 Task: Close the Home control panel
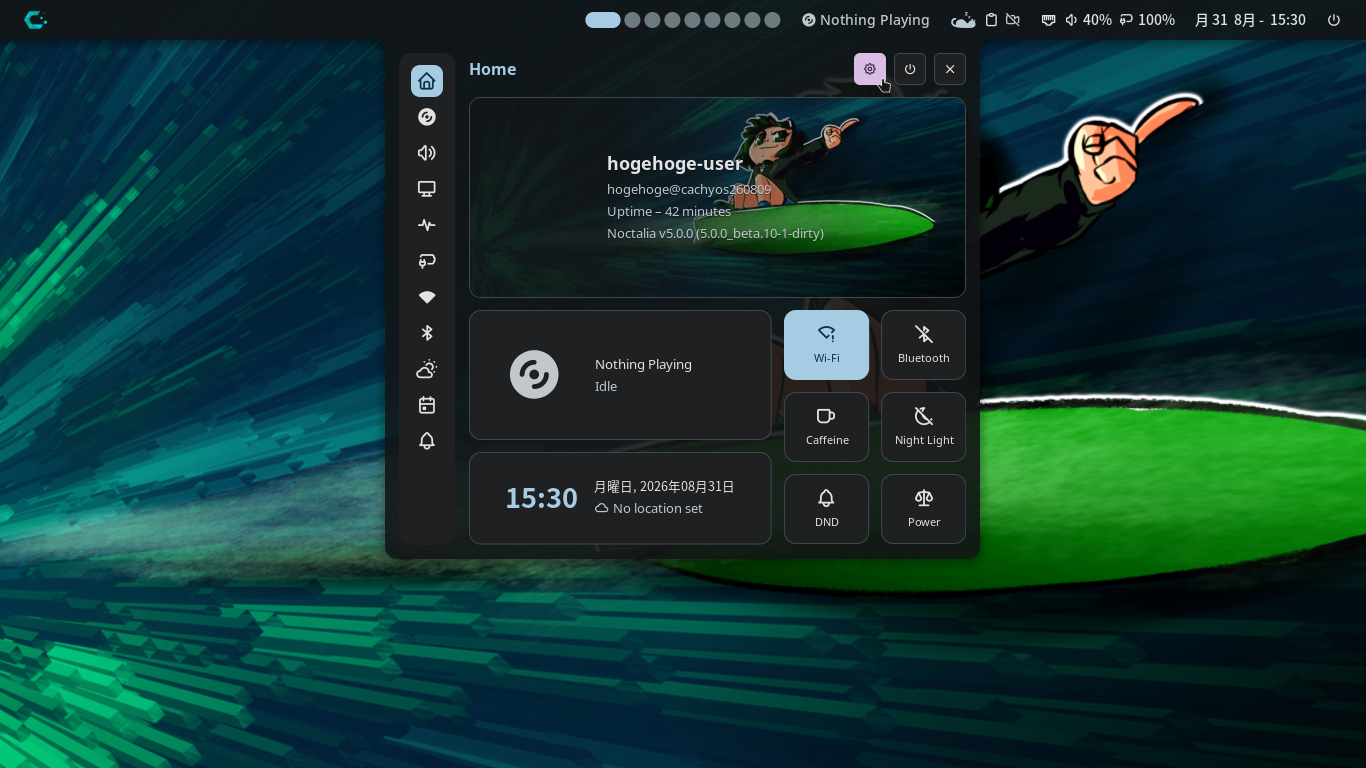pos(950,69)
